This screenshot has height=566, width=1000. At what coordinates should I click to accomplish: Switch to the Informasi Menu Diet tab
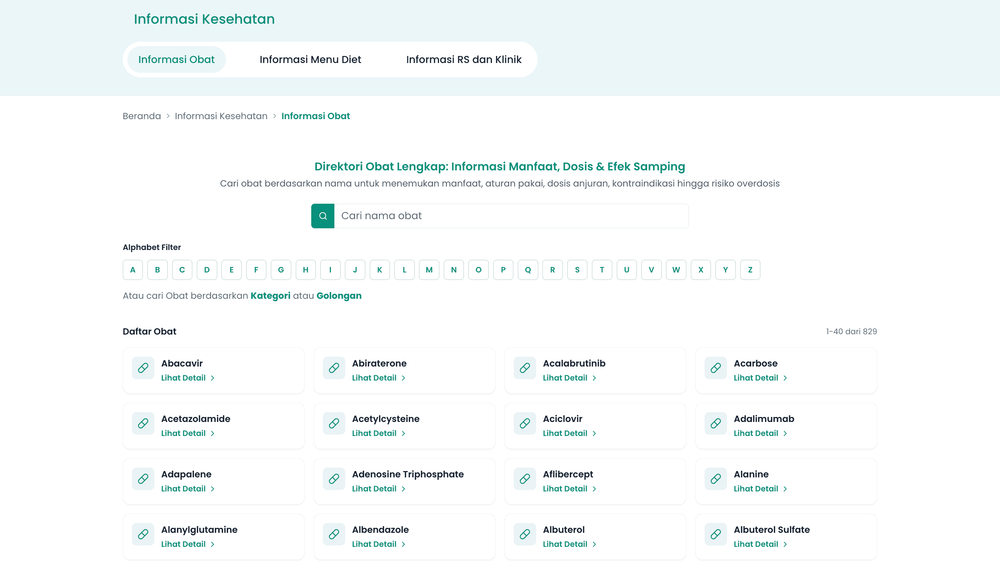[x=310, y=59]
